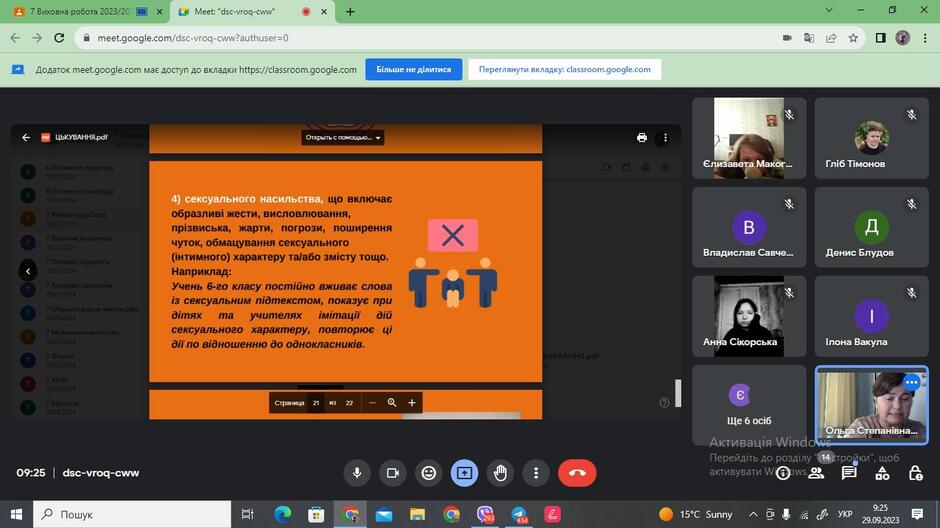Expand the Открыть с помощью dropdown

[342, 137]
